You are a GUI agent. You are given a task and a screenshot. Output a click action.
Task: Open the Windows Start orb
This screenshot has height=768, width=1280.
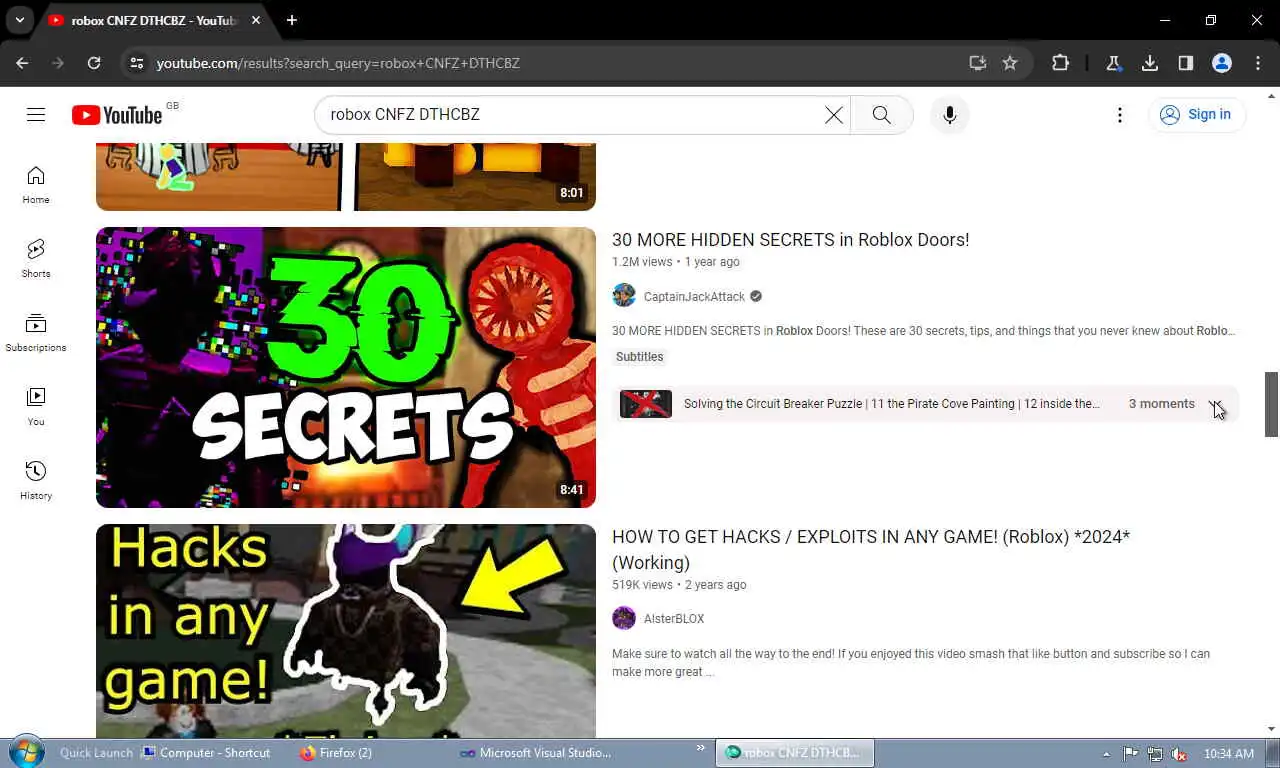click(x=25, y=752)
